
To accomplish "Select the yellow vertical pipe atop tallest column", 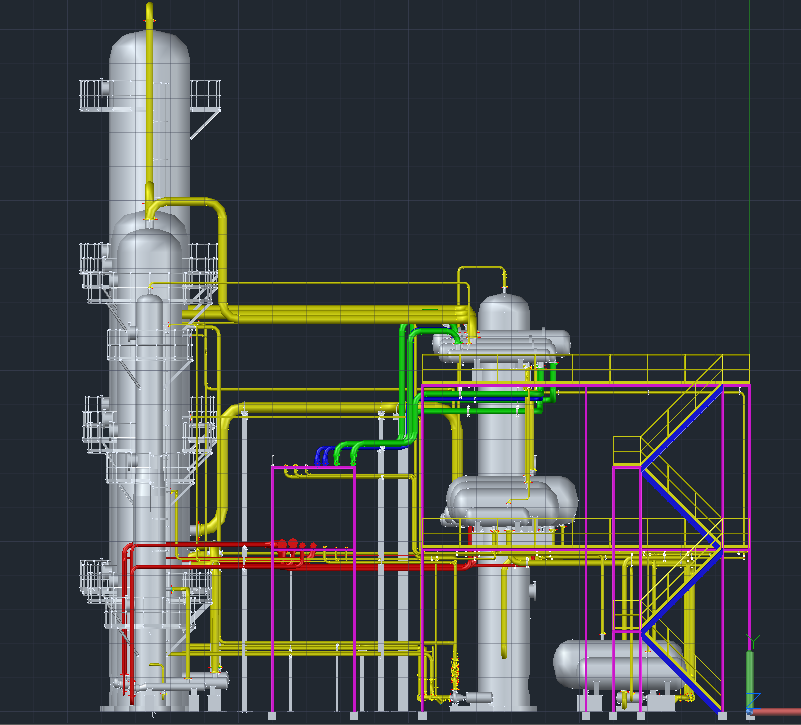I will pyautogui.click(x=150, y=102).
